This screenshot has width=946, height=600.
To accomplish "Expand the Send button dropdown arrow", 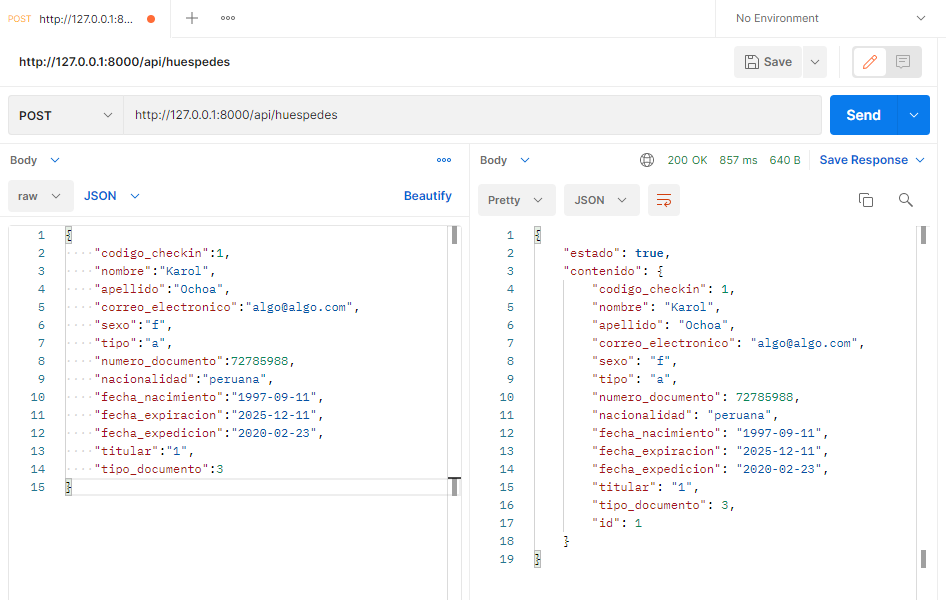I will (x=913, y=115).
